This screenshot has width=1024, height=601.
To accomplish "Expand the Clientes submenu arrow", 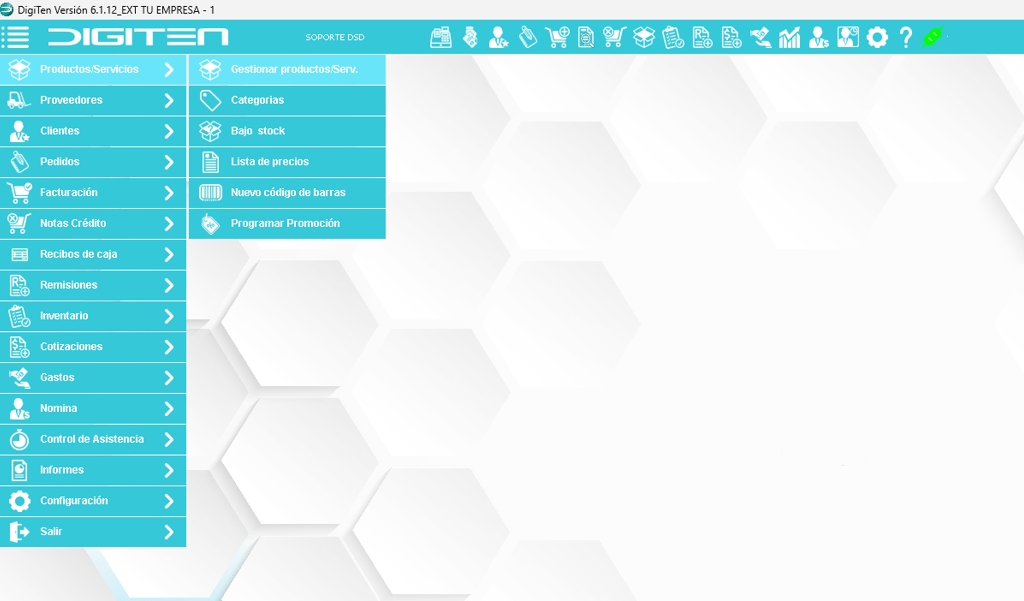I will tap(169, 131).
